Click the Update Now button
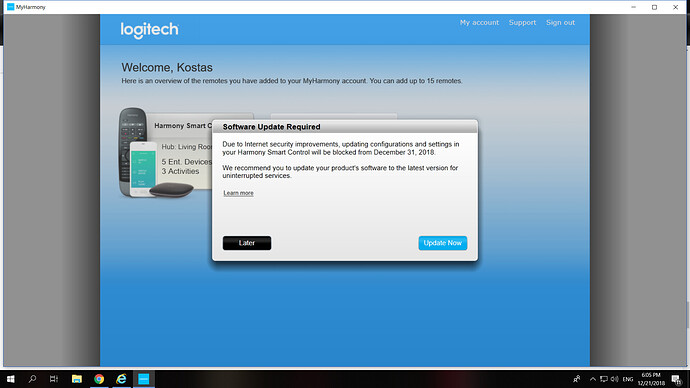Image resolution: width=690 pixels, height=388 pixels. pos(443,243)
